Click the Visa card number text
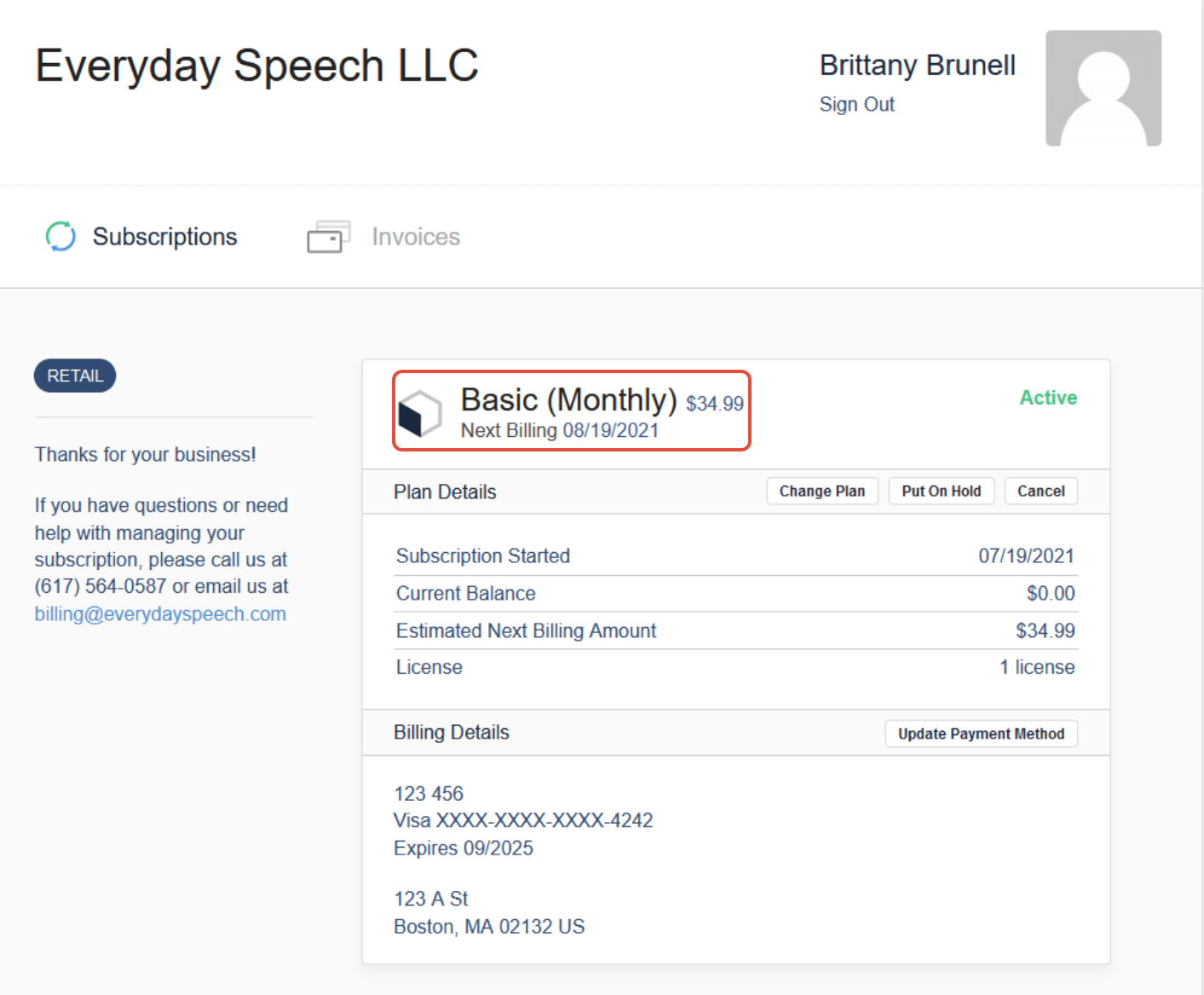This screenshot has width=1204, height=995. 523,820
